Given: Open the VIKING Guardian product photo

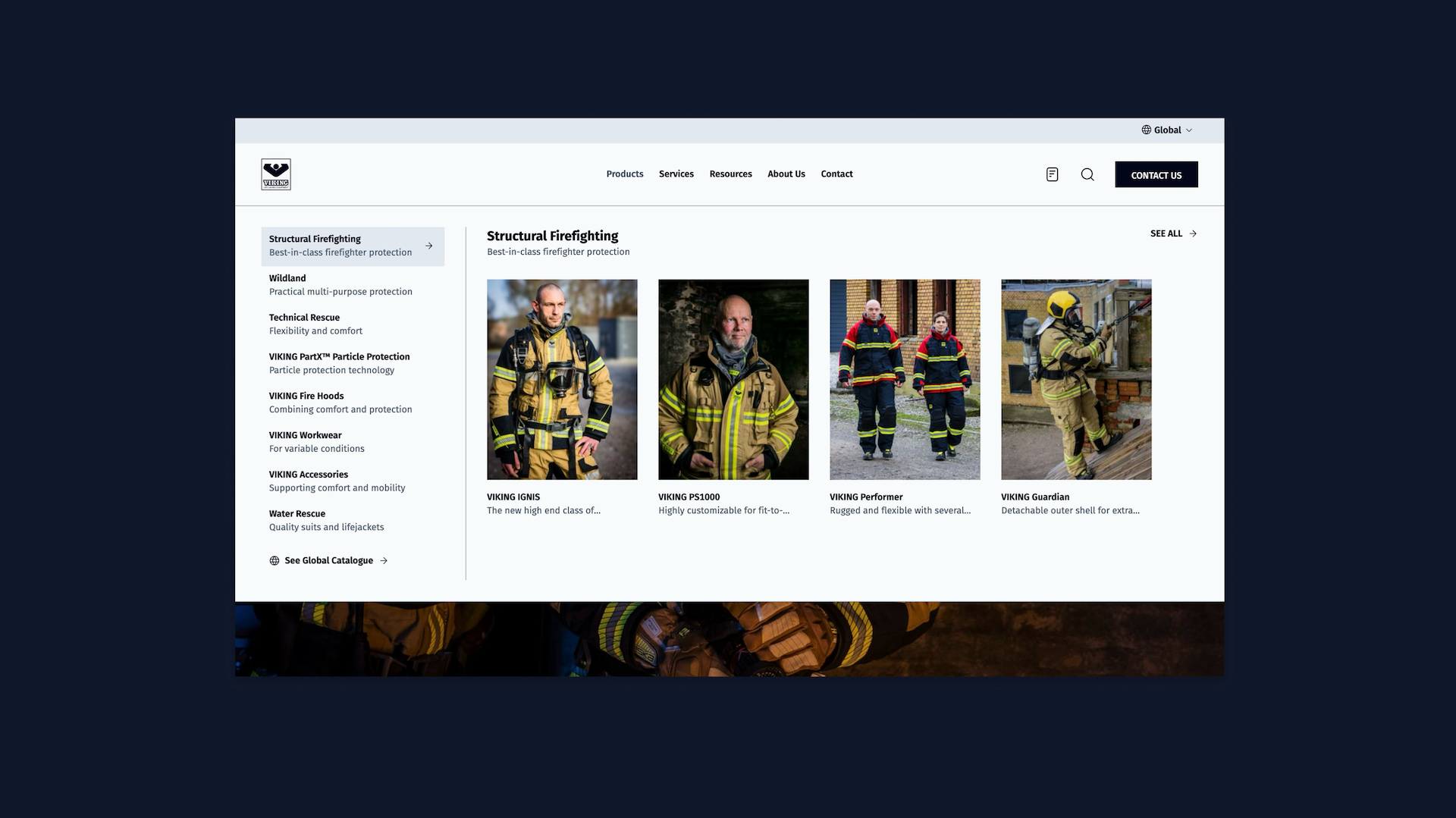Looking at the screenshot, I should 1076,380.
